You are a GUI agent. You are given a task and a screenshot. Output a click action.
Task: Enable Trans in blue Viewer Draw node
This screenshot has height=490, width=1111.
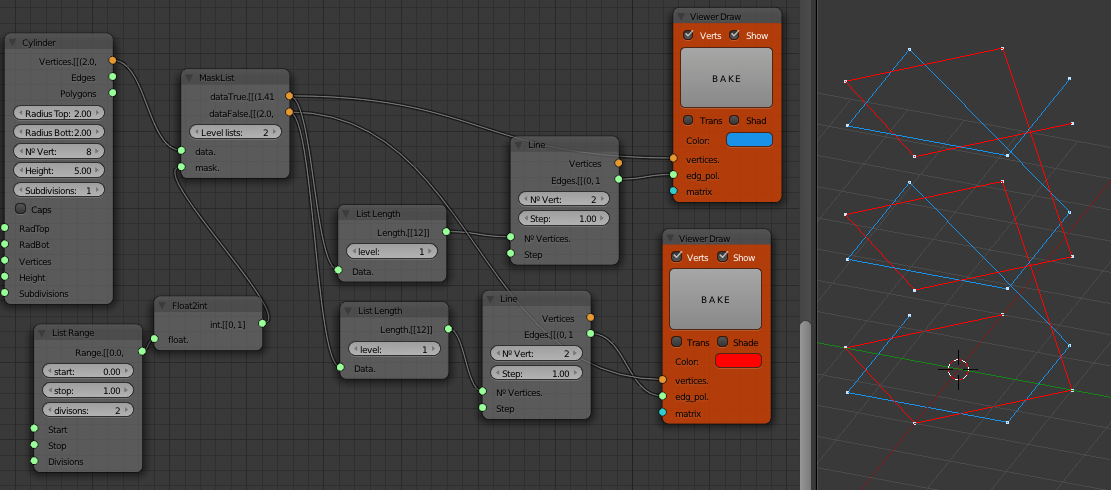coord(688,120)
